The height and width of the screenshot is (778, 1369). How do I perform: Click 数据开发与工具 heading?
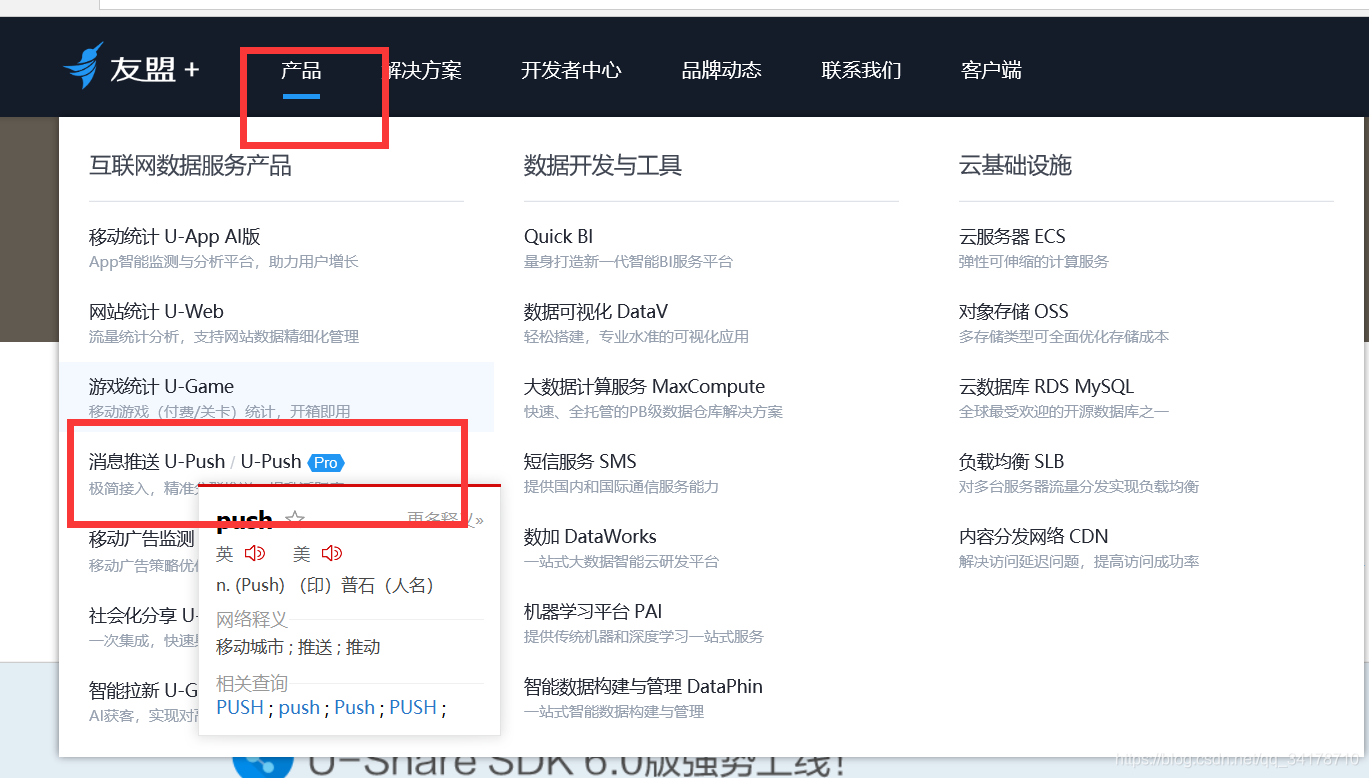pos(603,166)
